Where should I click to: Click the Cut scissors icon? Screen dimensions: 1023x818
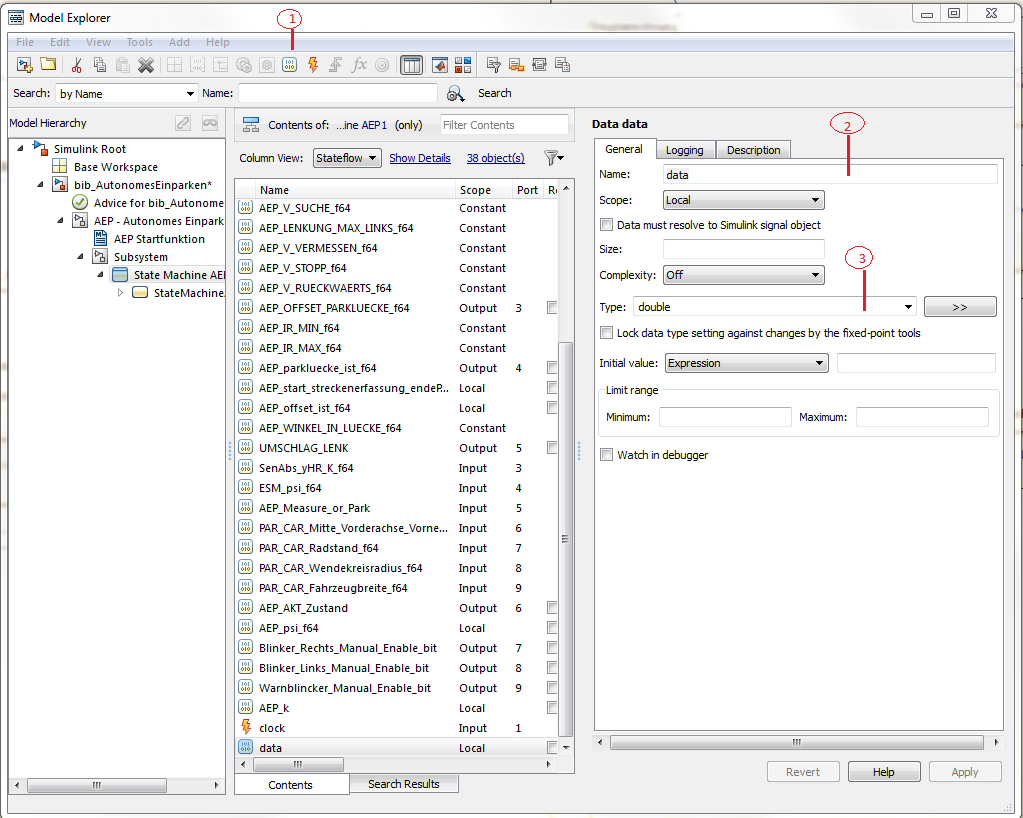pyautogui.click(x=76, y=65)
